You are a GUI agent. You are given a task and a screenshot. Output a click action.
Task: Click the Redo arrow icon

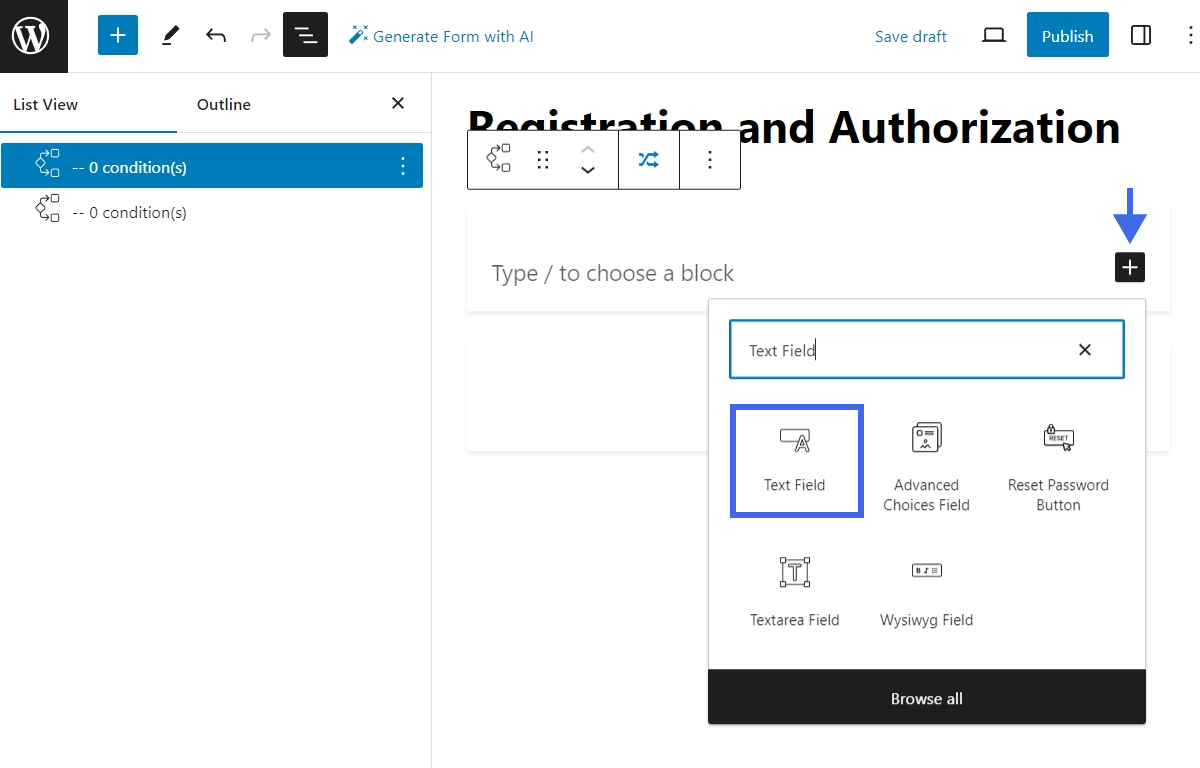click(259, 35)
